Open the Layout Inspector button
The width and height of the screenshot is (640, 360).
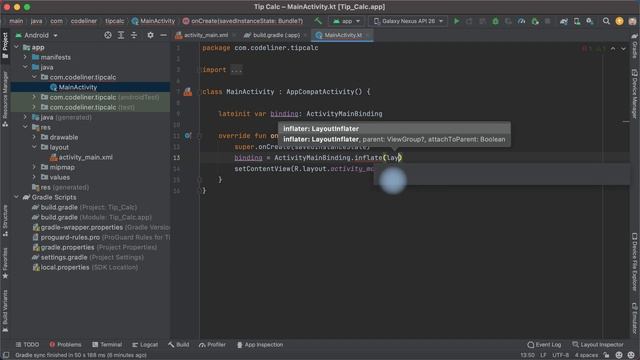pyautogui.click(x=598, y=344)
